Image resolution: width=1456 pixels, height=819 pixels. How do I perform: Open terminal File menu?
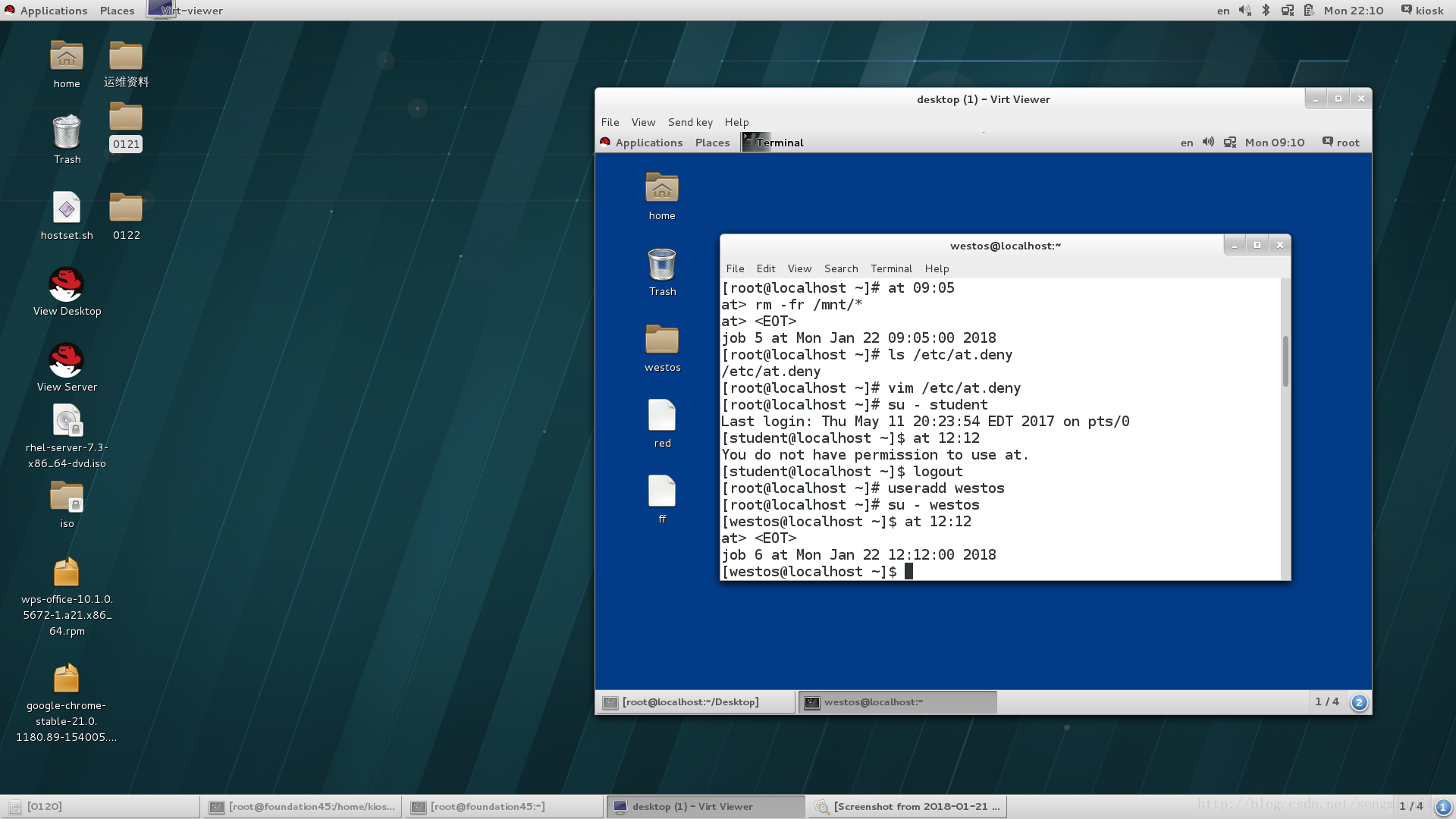[x=735, y=268]
